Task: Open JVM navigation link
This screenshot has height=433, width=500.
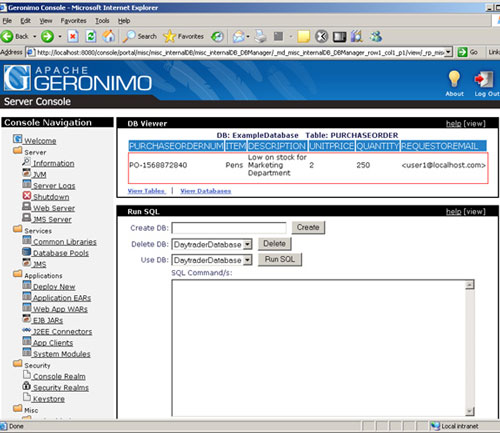Action: pyautogui.click(x=39, y=174)
